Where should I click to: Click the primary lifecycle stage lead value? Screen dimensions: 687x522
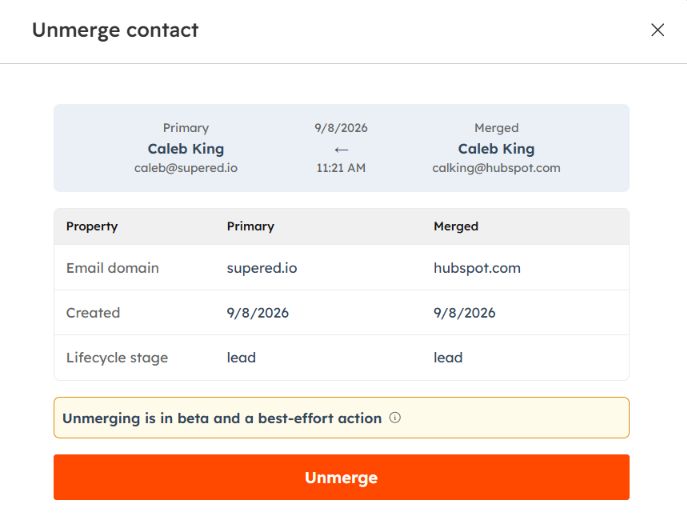tap(241, 358)
